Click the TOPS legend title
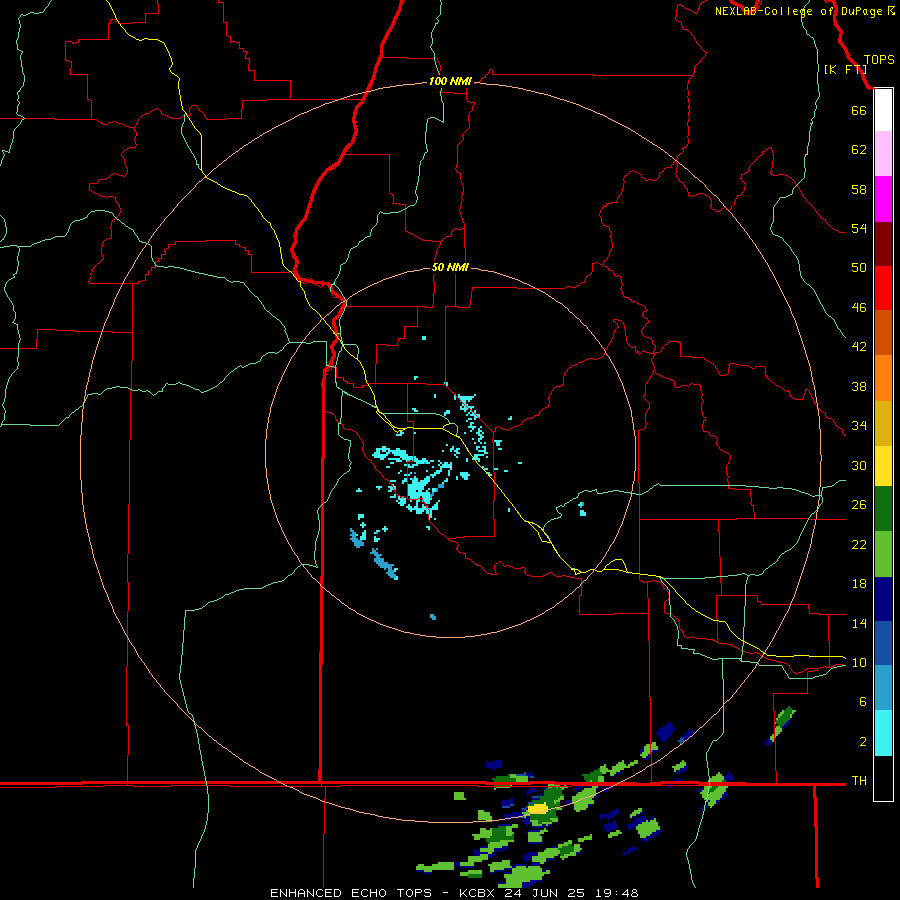Viewport: 900px width, 900px height. (879, 59)
